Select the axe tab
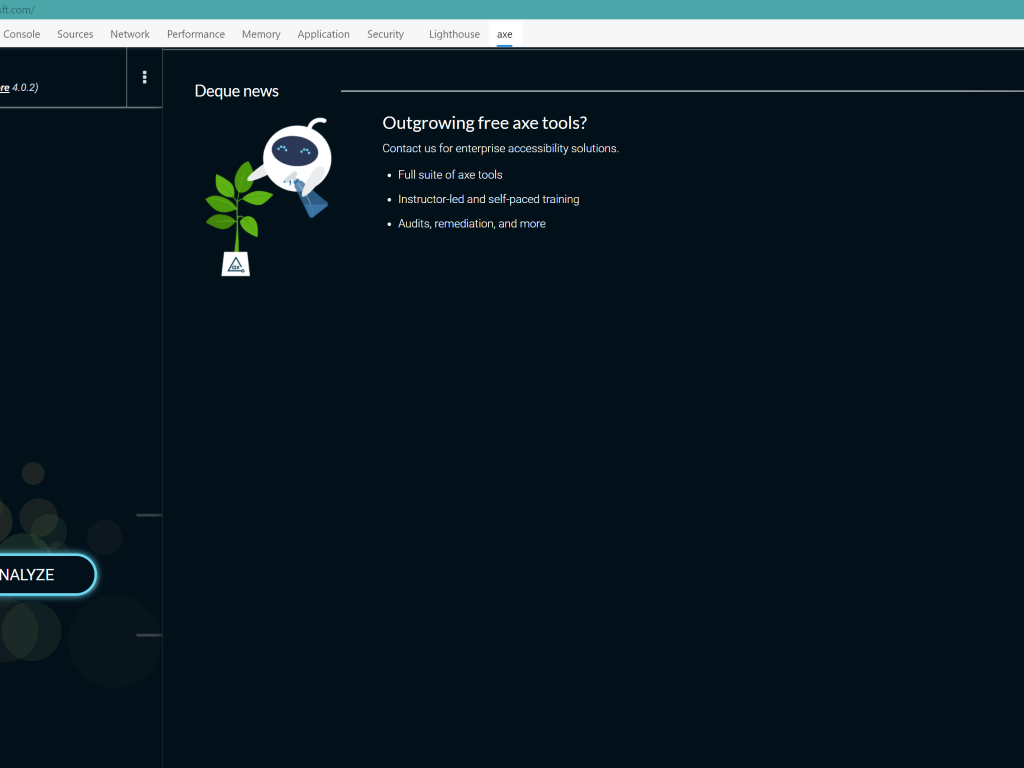The width and height of the screenshot is (1024, 768). pyautogui.click(x=505, y=34)
